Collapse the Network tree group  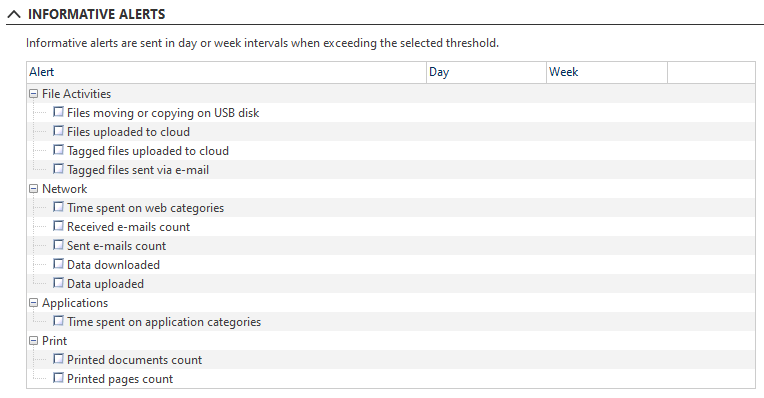33,189
